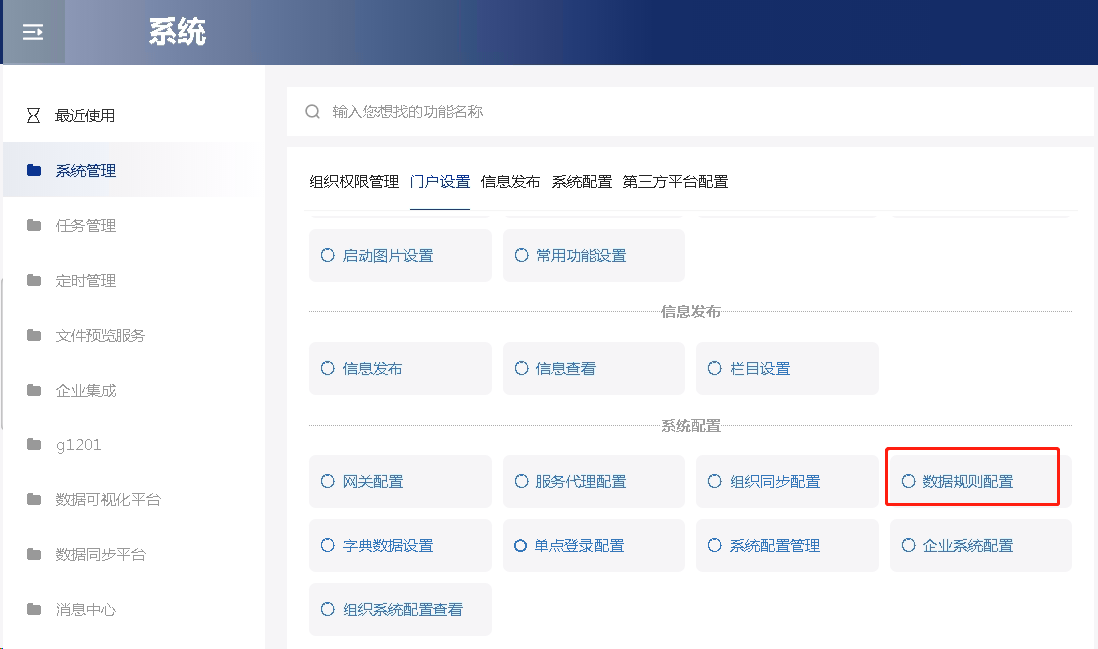Click circle icon on 组织同步配置 card
This screenshot has width=1098, height=649.
(x=714, y=481)
